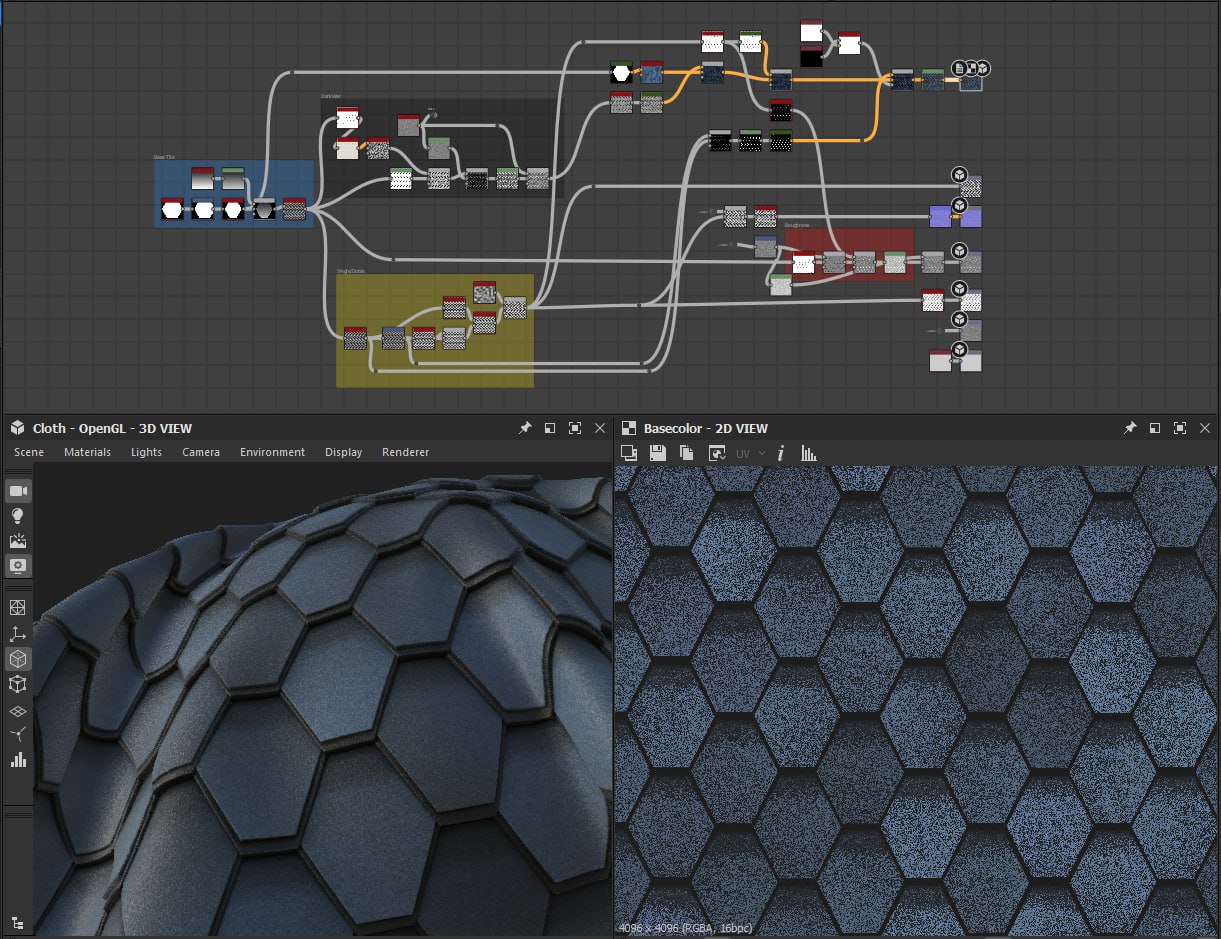Open the UV dropdown in the 2D view toolbar
Viewport: 1221px width, 939px height.
tap(751, 453)
